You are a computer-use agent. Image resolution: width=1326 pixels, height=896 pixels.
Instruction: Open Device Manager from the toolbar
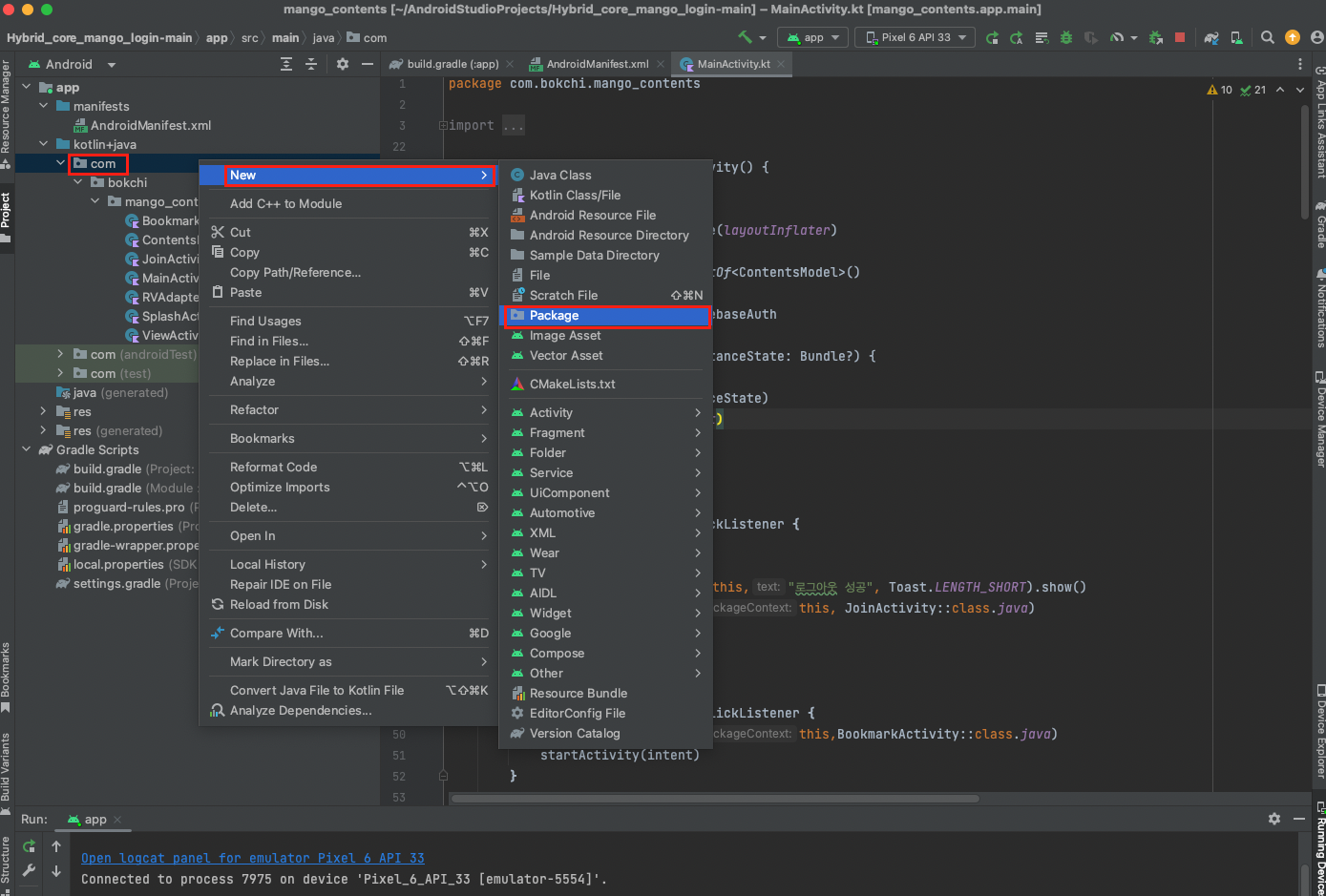coord(1236,37)
